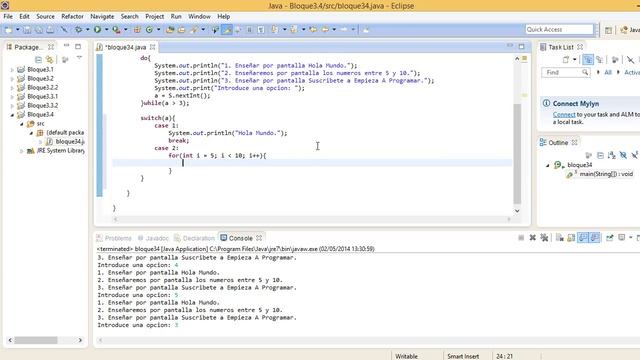Image resolution: width=640 pixels, height=360 pixels.
Task: Toggle Scheduled view in Task List
Action: point(599,60)
